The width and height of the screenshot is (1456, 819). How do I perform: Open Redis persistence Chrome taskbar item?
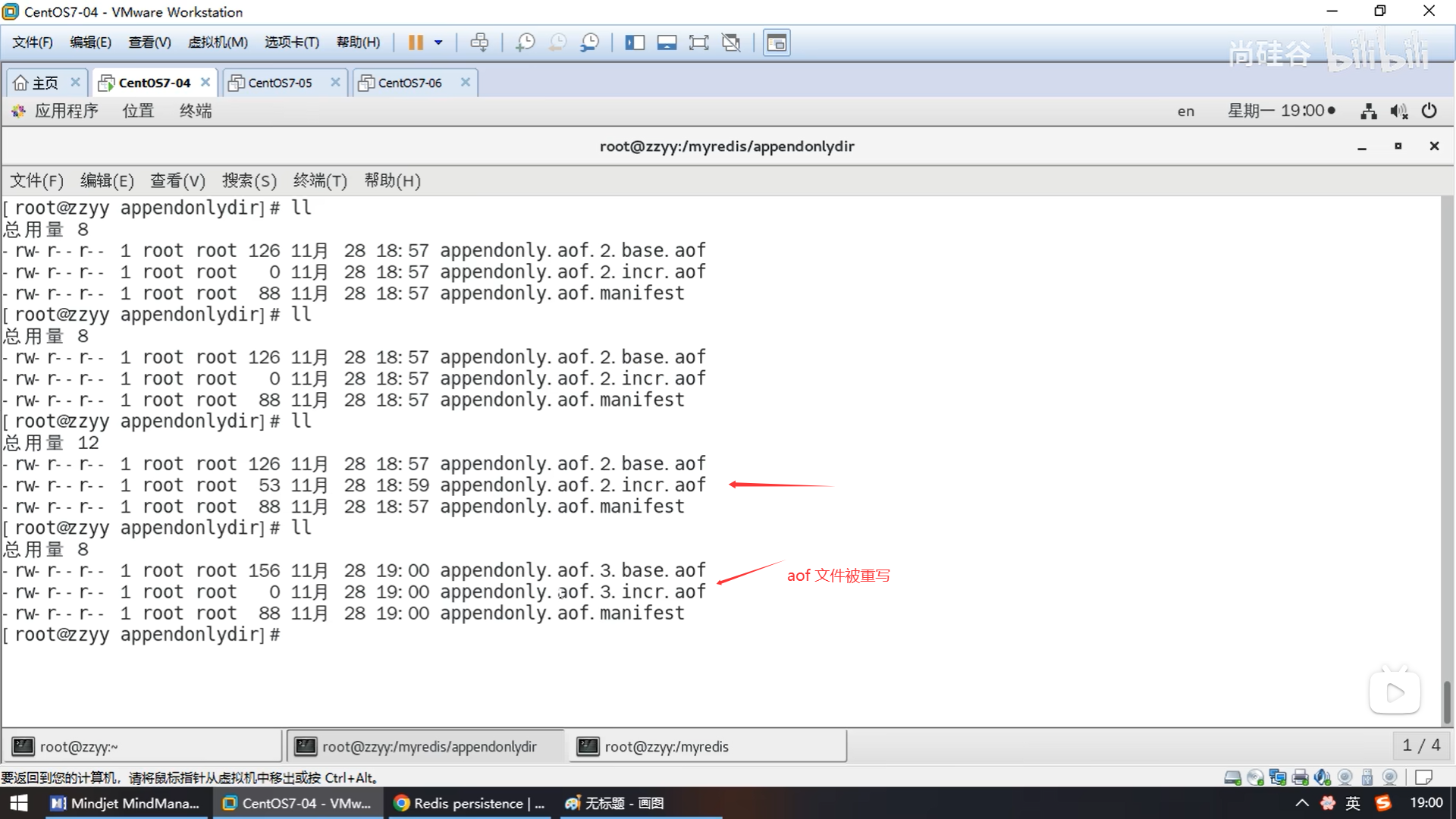click(470, 803)
